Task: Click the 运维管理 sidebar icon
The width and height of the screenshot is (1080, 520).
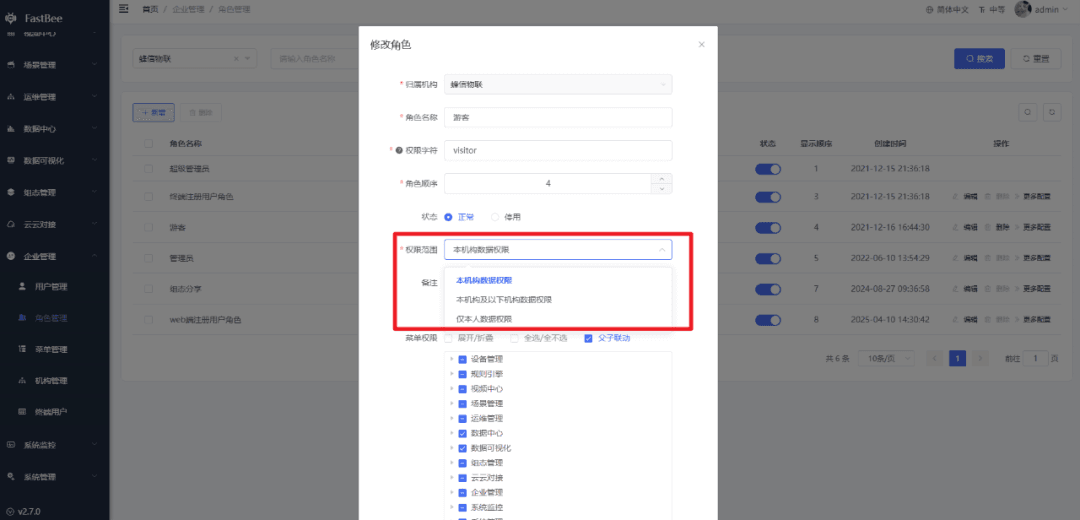Action: click(x=10, y=97)
